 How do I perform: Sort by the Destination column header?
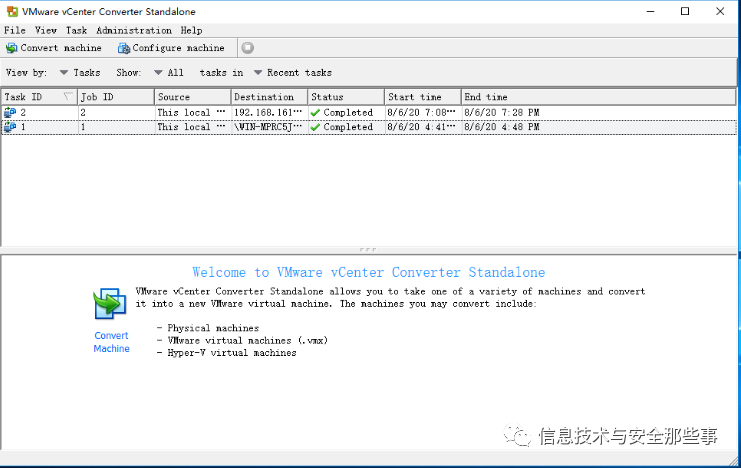pos(269,97)
